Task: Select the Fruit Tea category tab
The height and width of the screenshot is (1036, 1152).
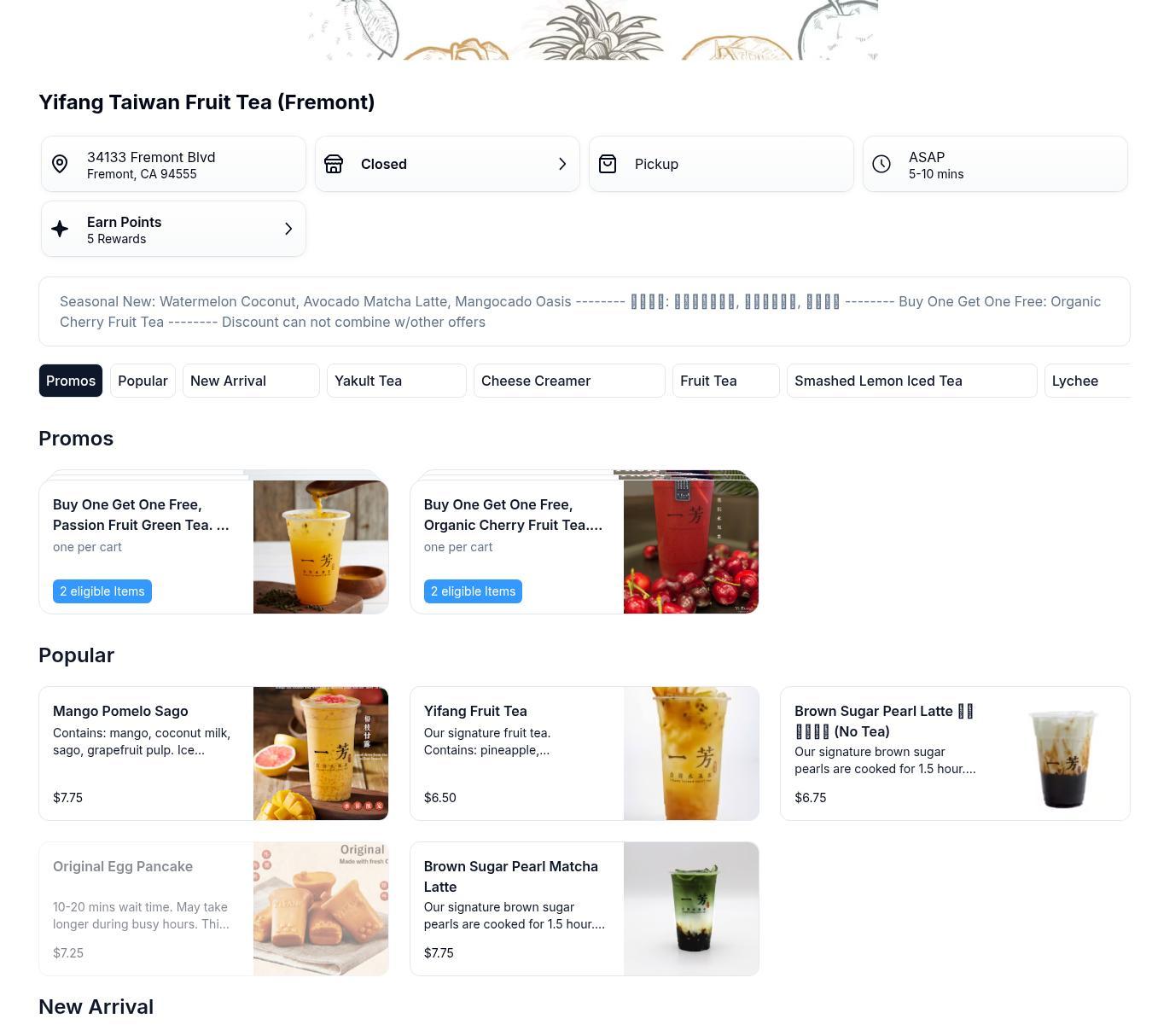Action: coord(726,381)
